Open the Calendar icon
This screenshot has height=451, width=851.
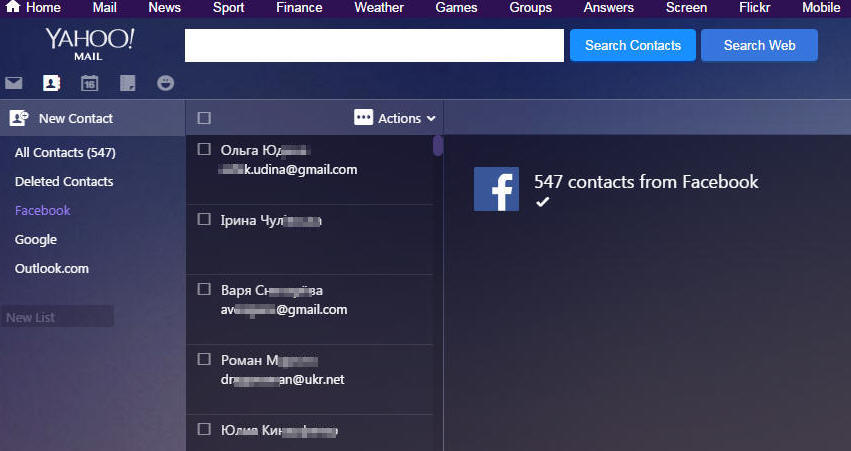90,83
